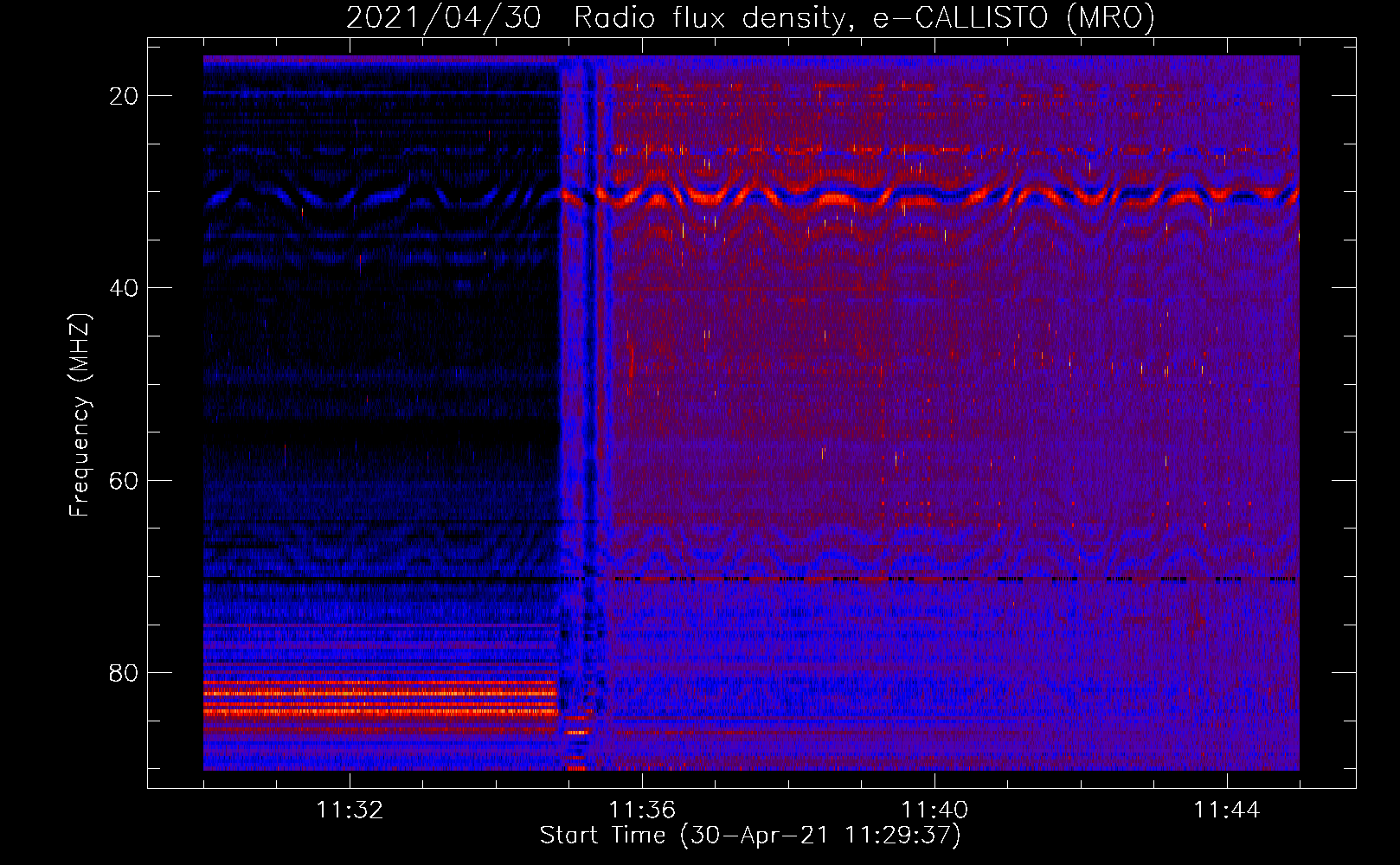
Task: Click the 40 MHz frequency tick label
Action: click(x=124, y=288)
